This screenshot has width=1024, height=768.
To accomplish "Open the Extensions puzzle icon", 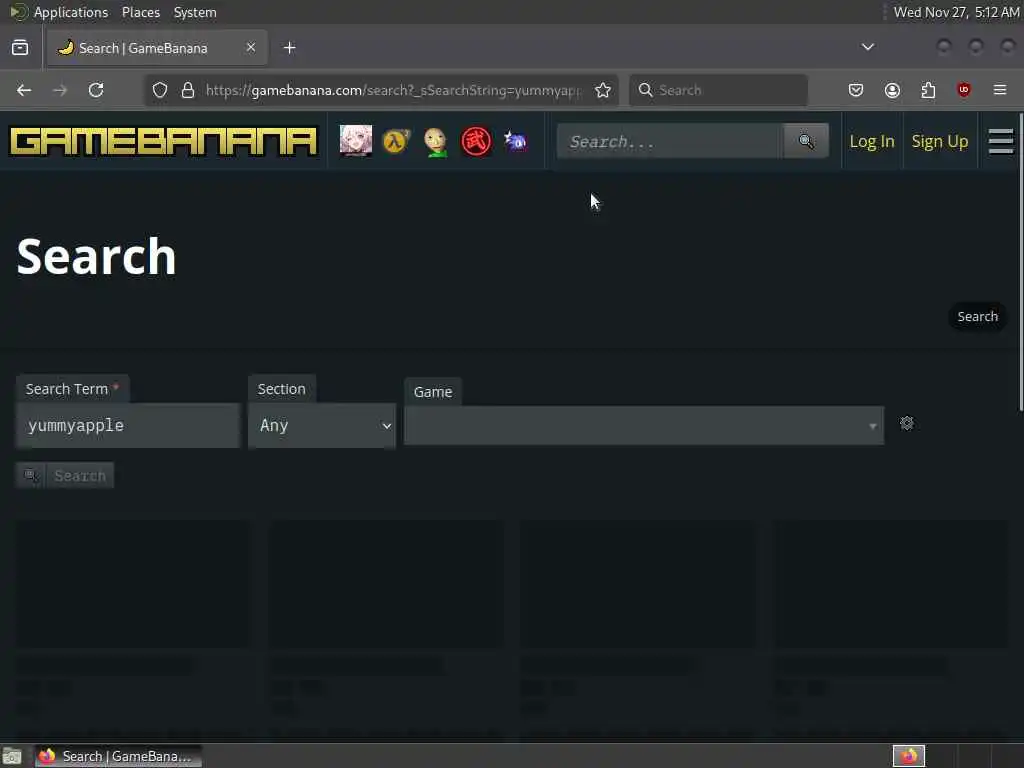I will [x=928, y=90].
